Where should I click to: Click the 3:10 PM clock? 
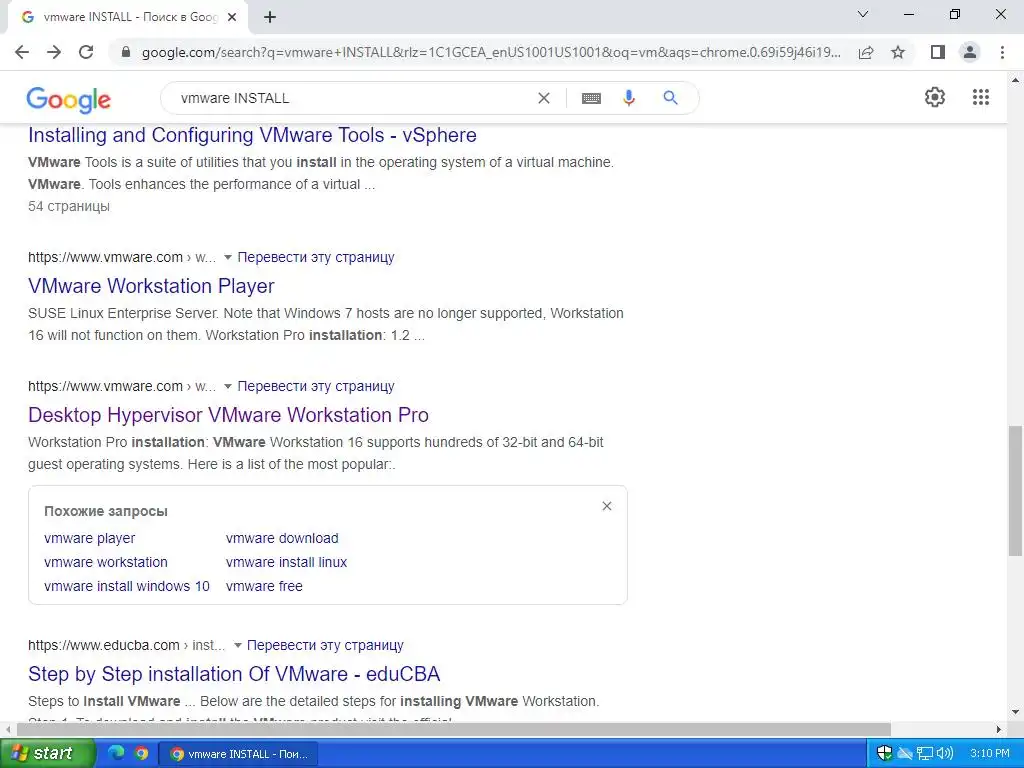pyautogui.click(x=989, y=754)
